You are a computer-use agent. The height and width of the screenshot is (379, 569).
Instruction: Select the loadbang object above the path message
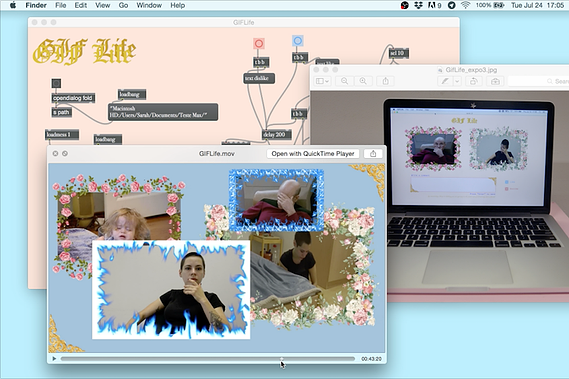tap(132, 94)
